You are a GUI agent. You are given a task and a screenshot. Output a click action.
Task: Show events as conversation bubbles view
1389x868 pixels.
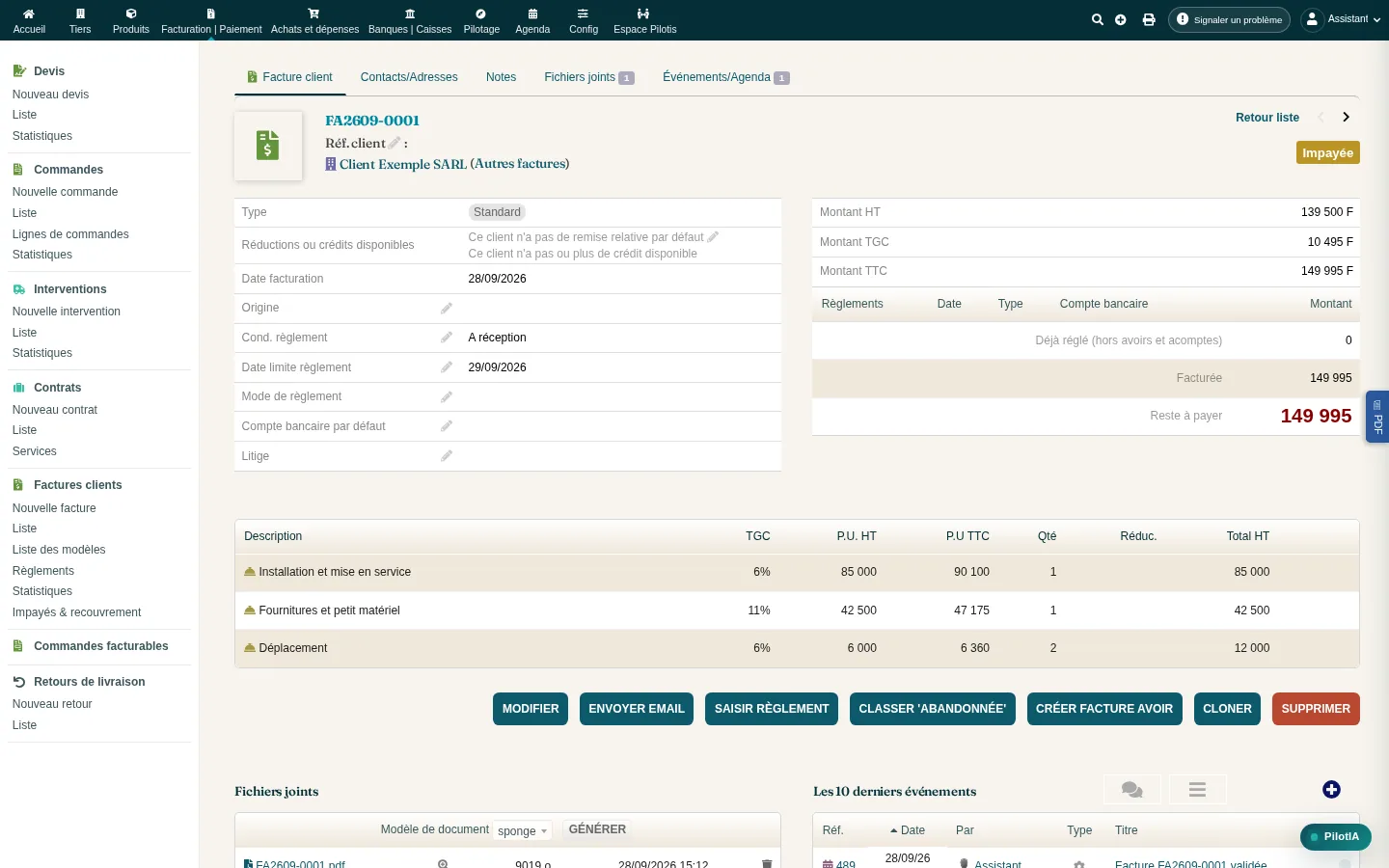tap(1132, 790)
